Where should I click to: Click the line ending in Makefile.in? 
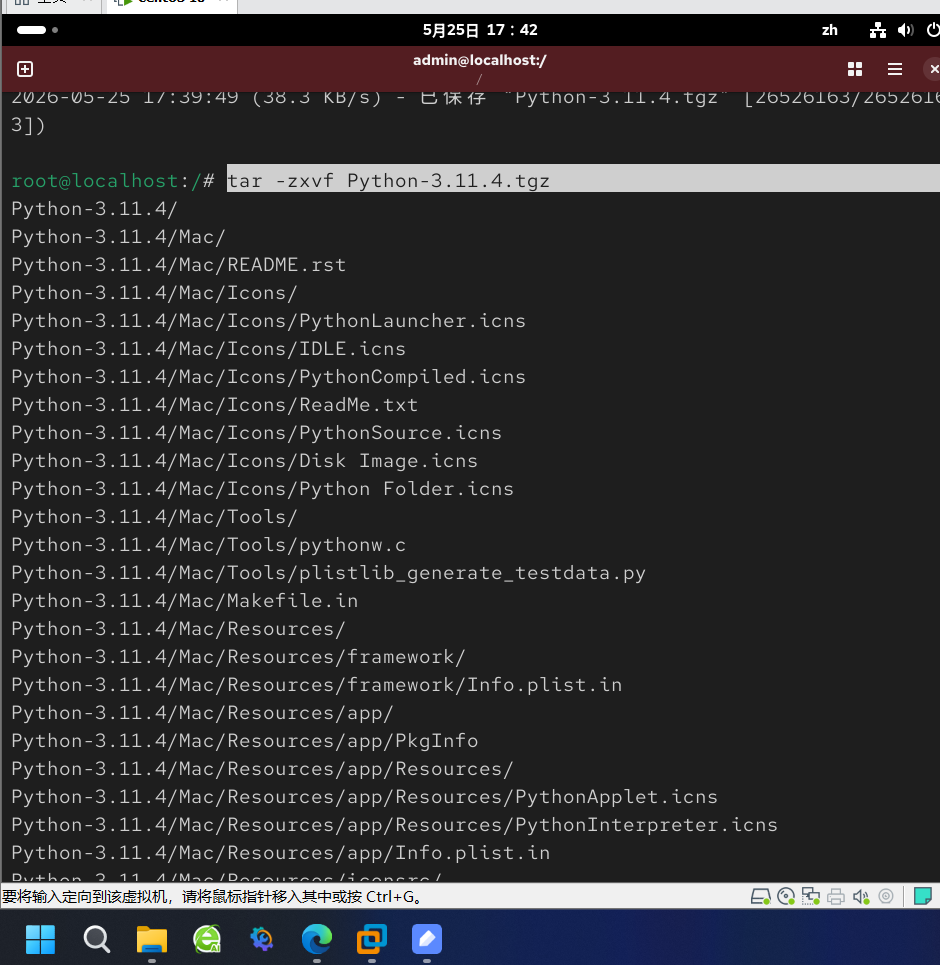tap(185, 601)
